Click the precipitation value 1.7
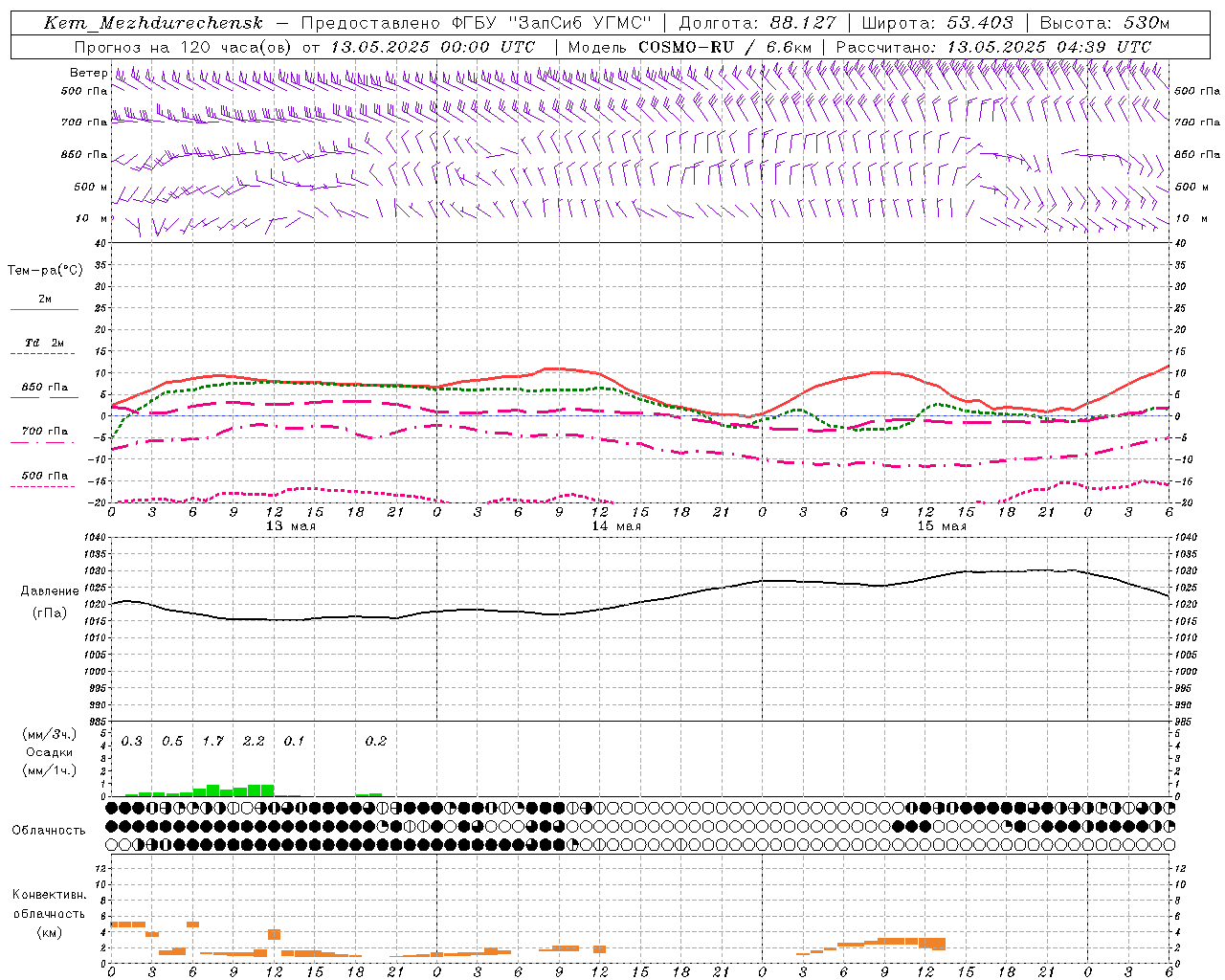 click(212, 741)
